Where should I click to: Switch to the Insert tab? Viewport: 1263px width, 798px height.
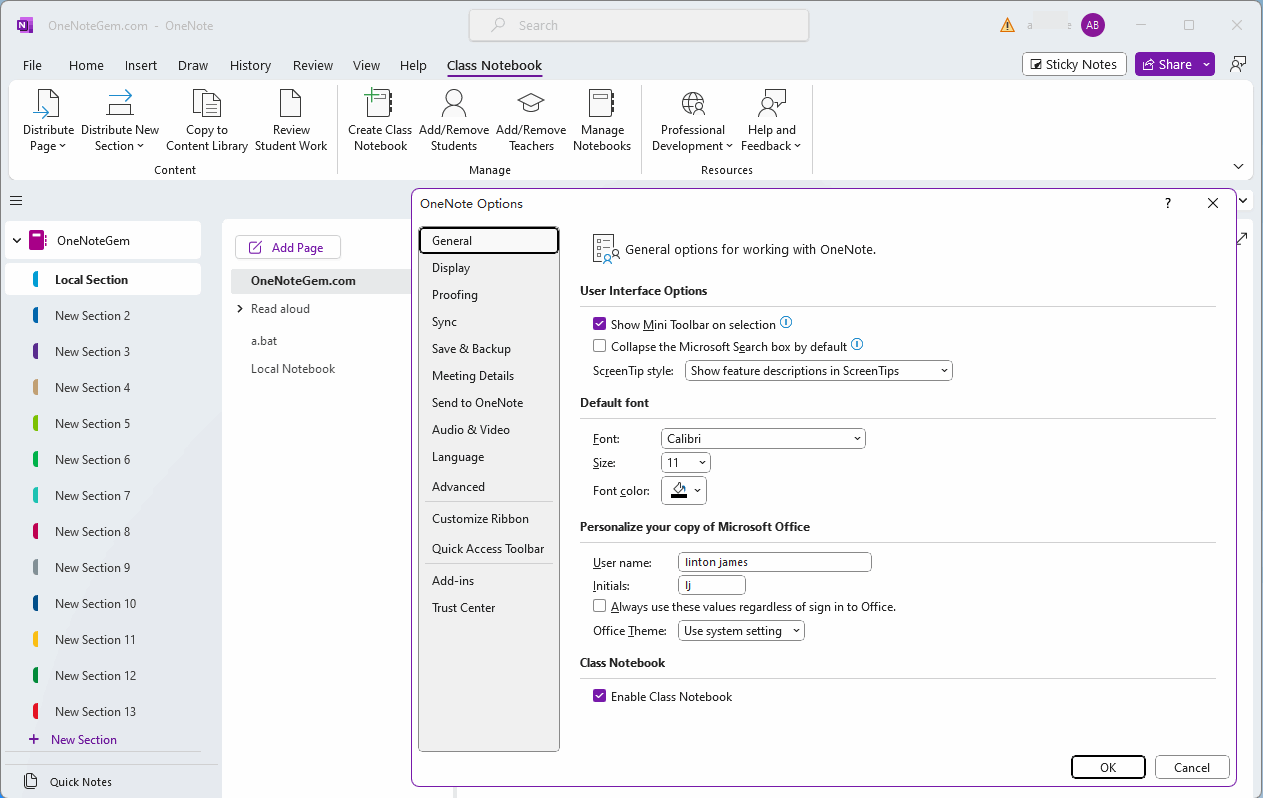[x=141, y=65]
